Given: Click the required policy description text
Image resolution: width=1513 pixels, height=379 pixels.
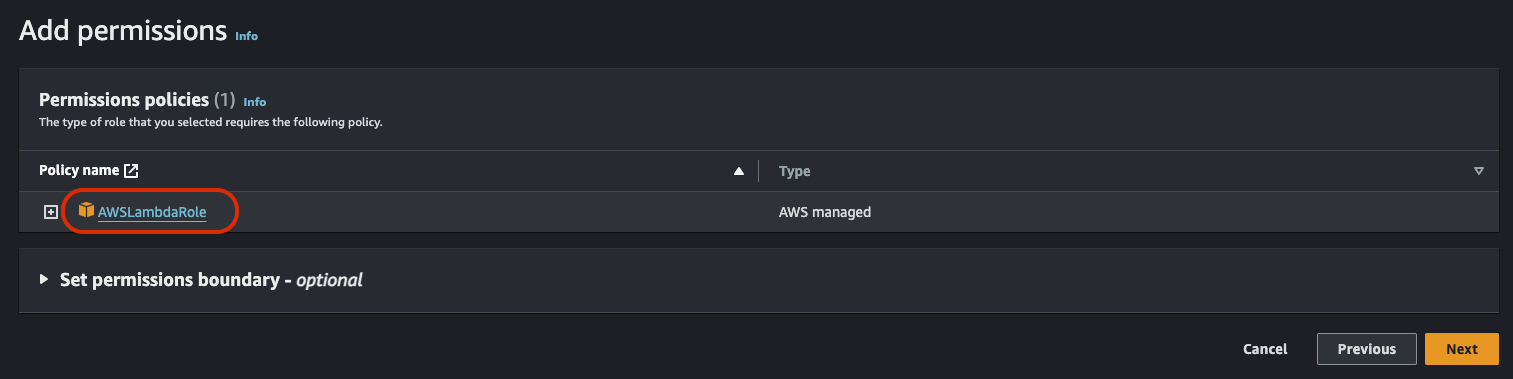Looking at the screenshot, I should tap(211, 122).
